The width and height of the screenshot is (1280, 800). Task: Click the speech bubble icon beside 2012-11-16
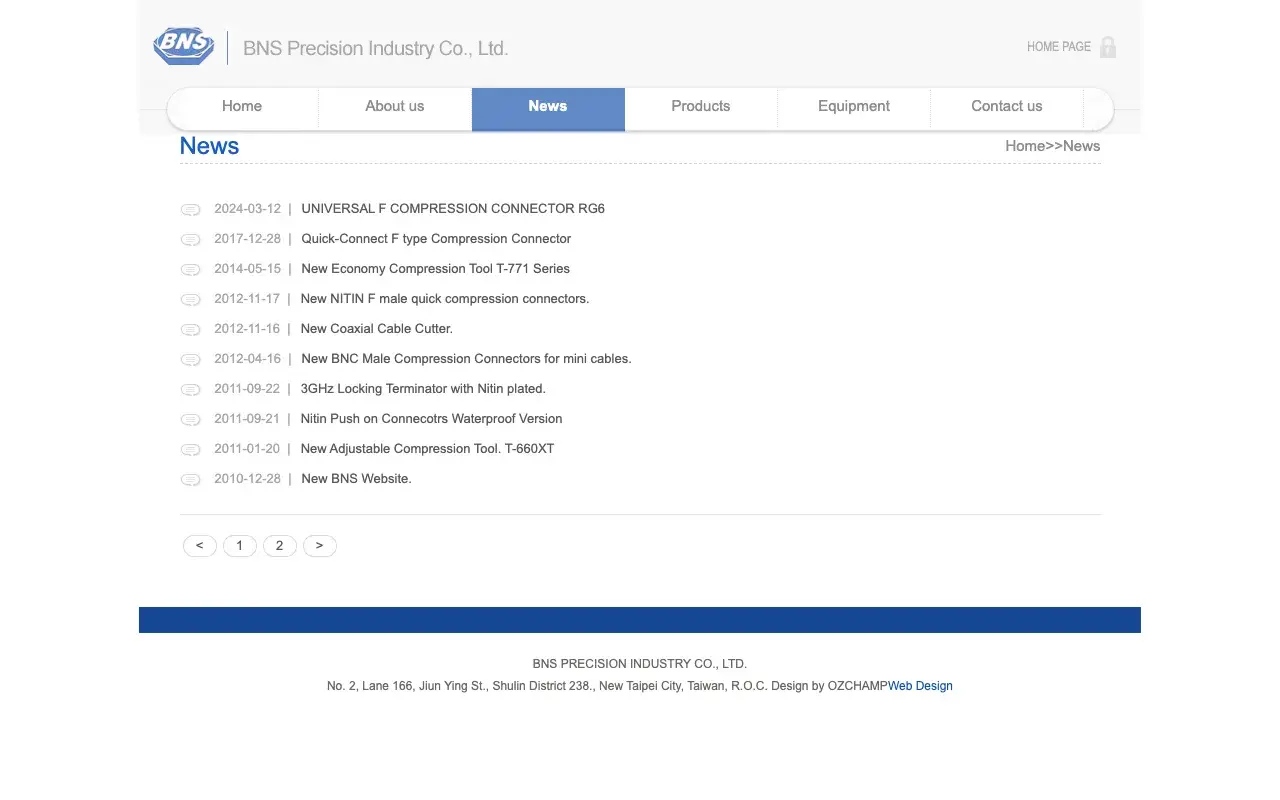[x=190, y=330]
